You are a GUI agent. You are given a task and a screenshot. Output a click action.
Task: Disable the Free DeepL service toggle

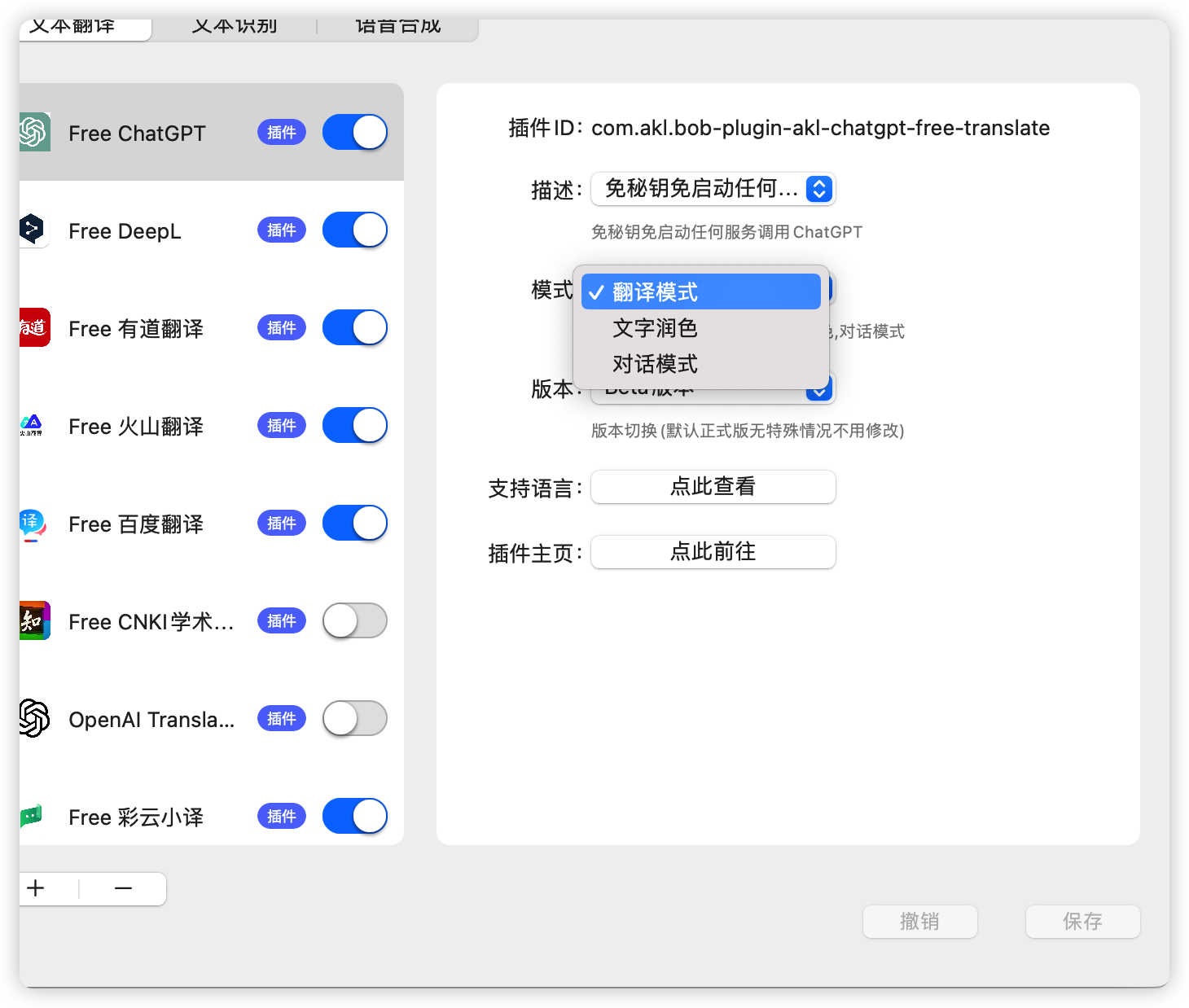click(355, 230)
